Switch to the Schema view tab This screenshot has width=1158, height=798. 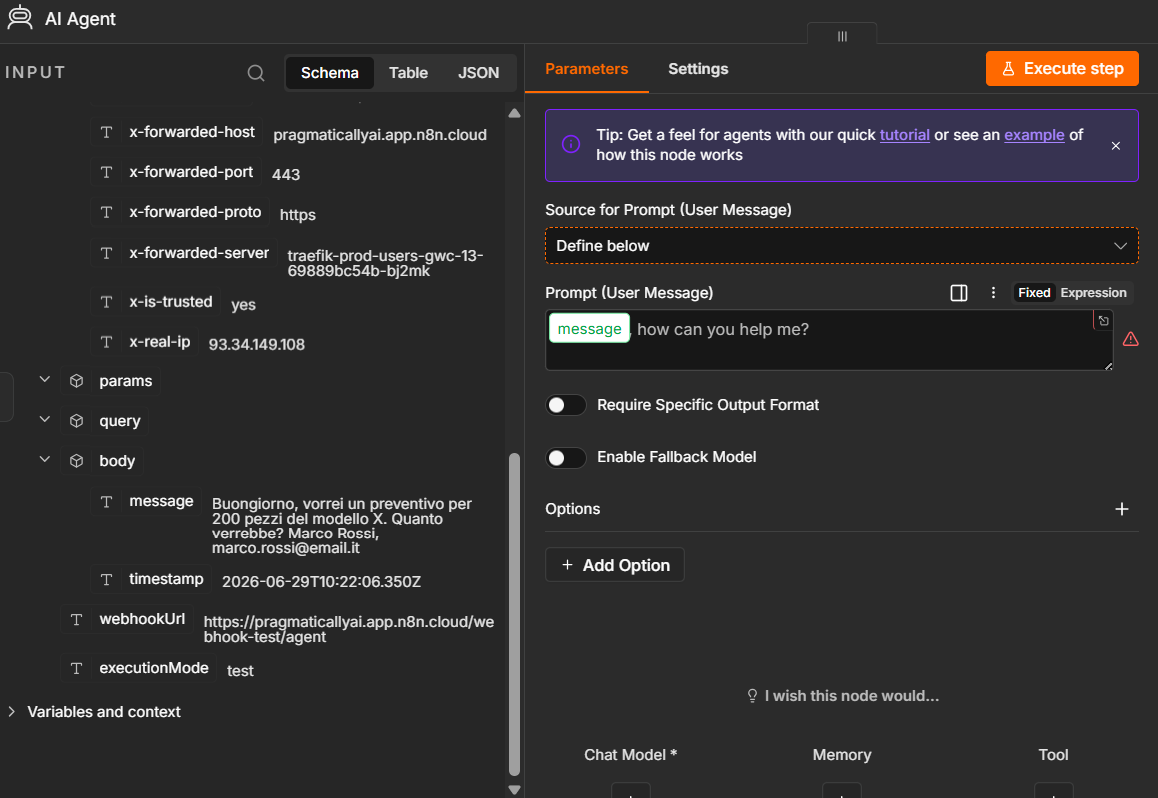(329, 72)
